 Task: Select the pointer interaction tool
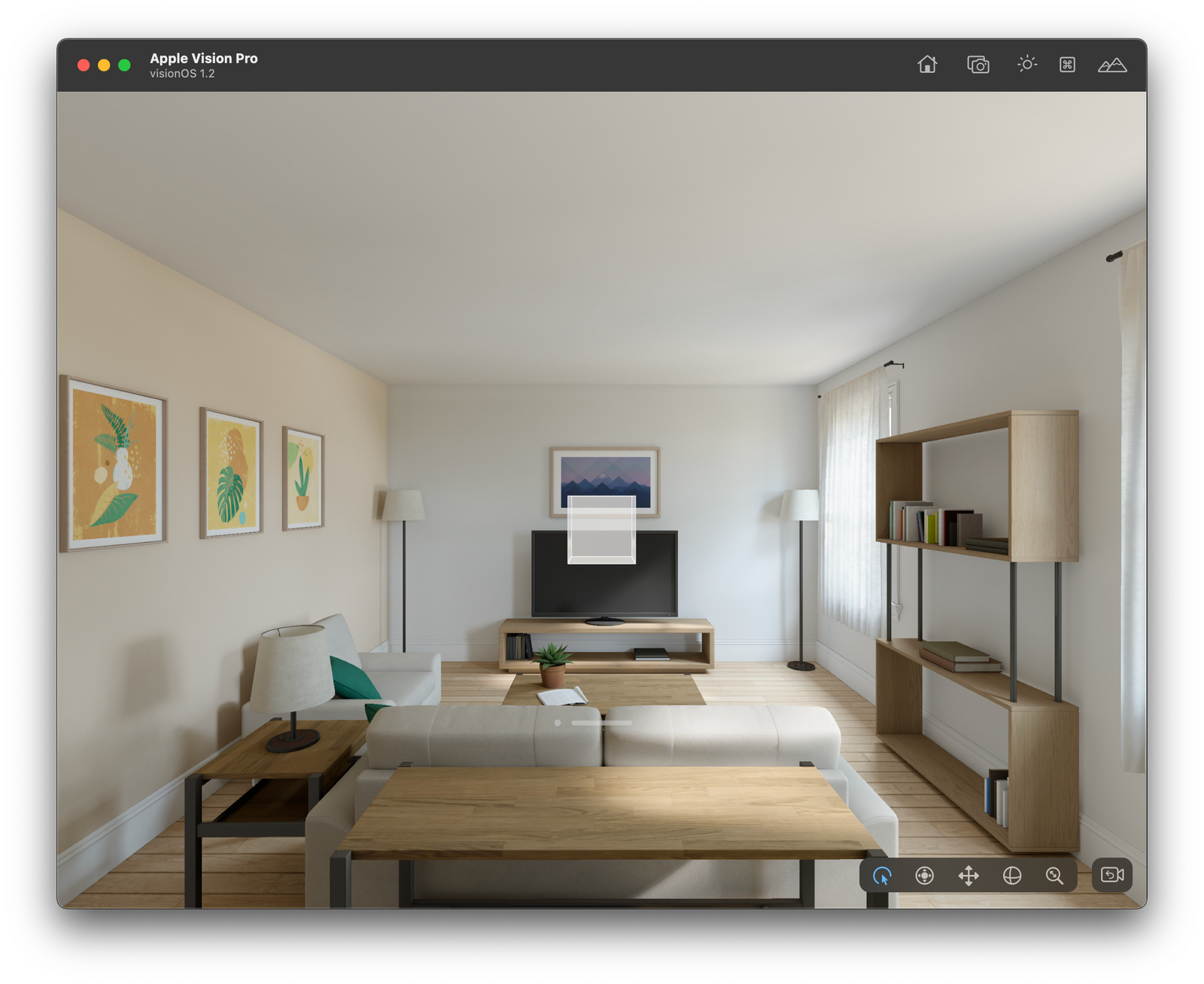882,876
